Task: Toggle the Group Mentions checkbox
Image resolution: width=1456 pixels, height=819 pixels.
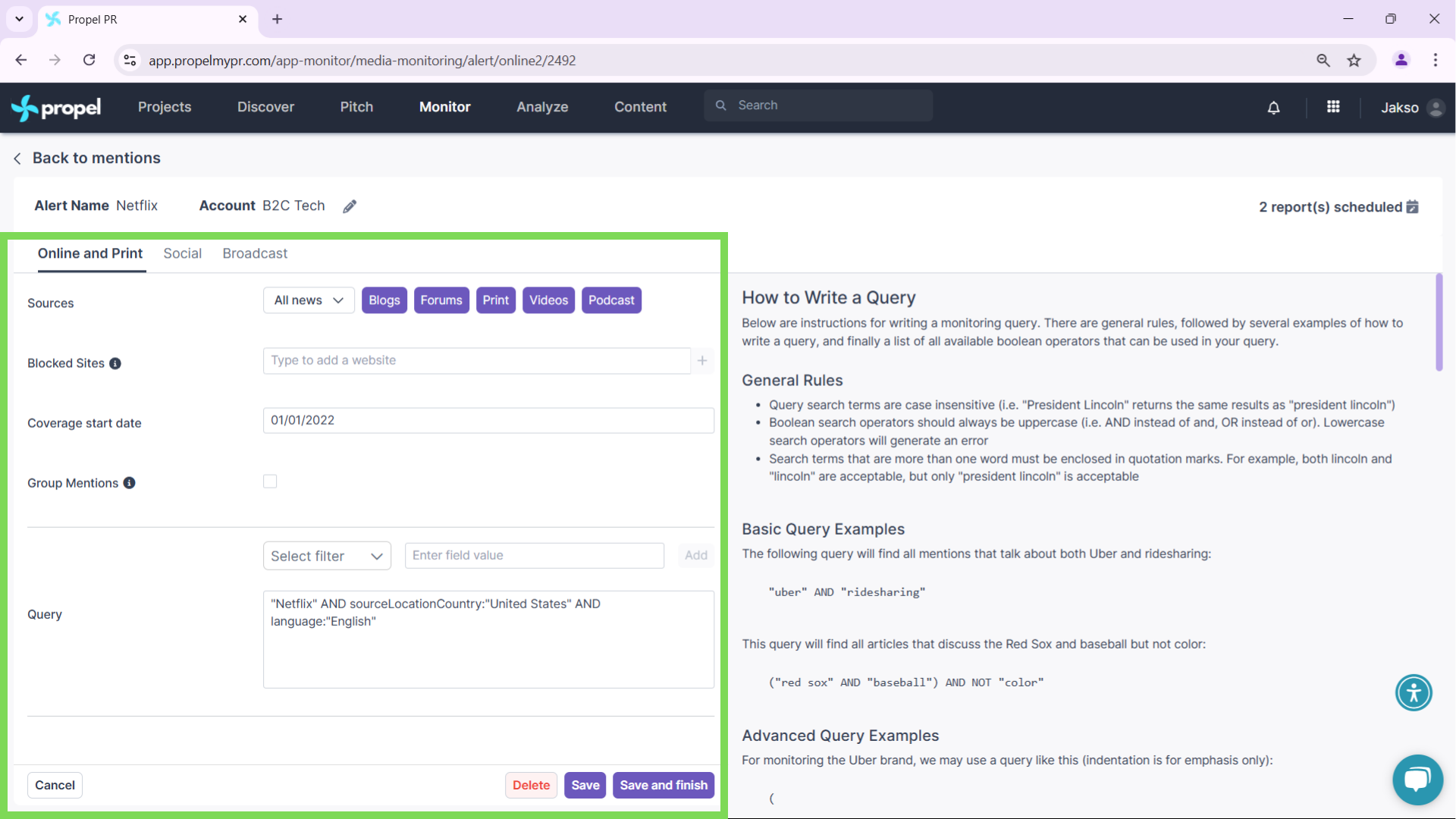Action: pyautogui.click(x=270, y=482)
